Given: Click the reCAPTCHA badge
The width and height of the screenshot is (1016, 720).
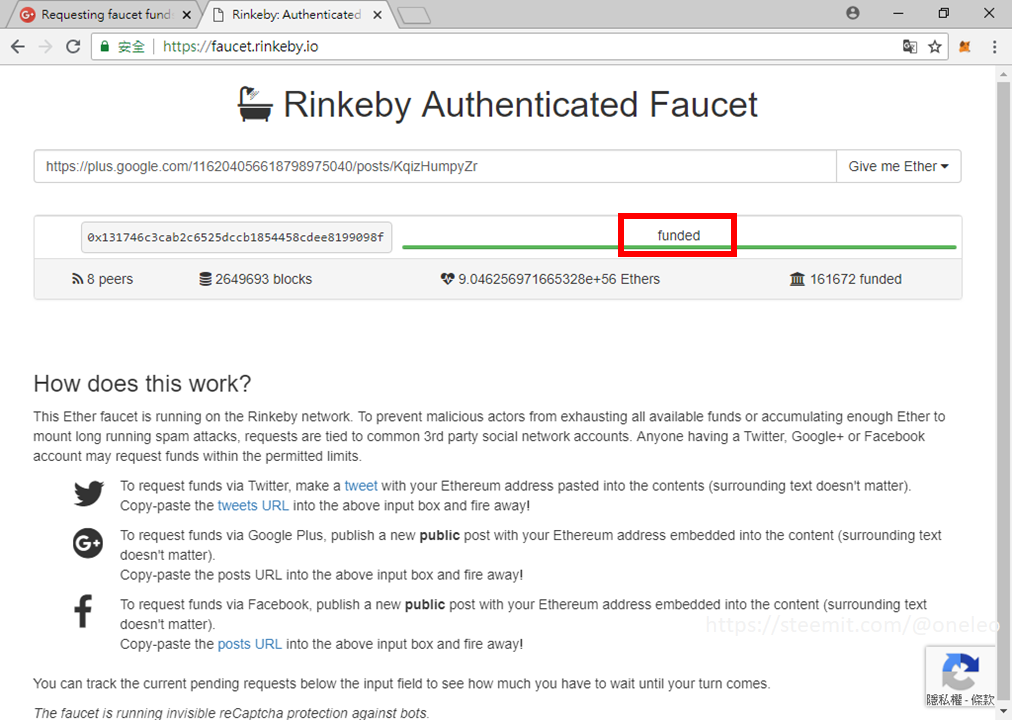Looking at the screenshot, I should click(x=960, y=677).
